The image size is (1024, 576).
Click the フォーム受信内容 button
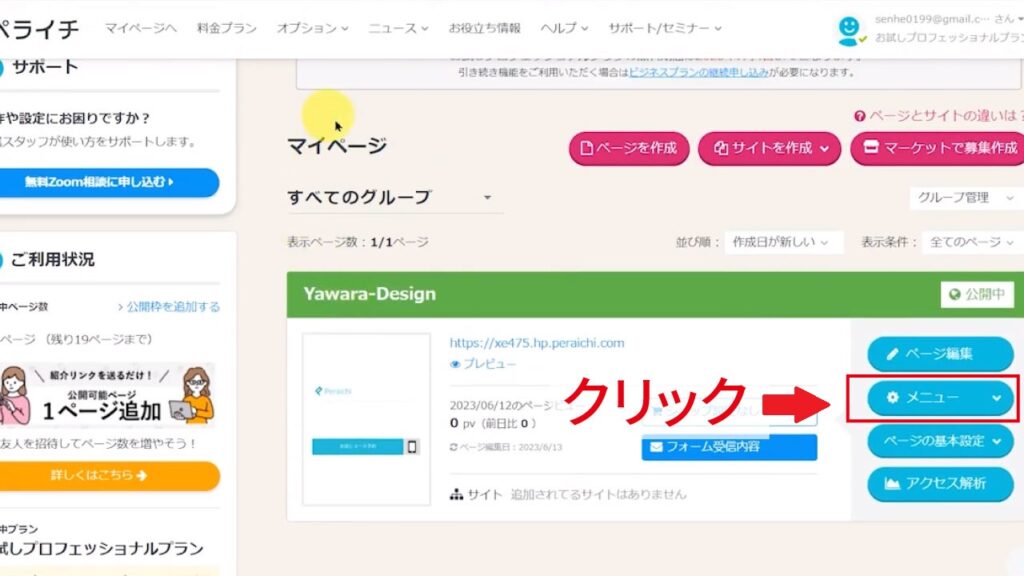[x=729, y=447]
